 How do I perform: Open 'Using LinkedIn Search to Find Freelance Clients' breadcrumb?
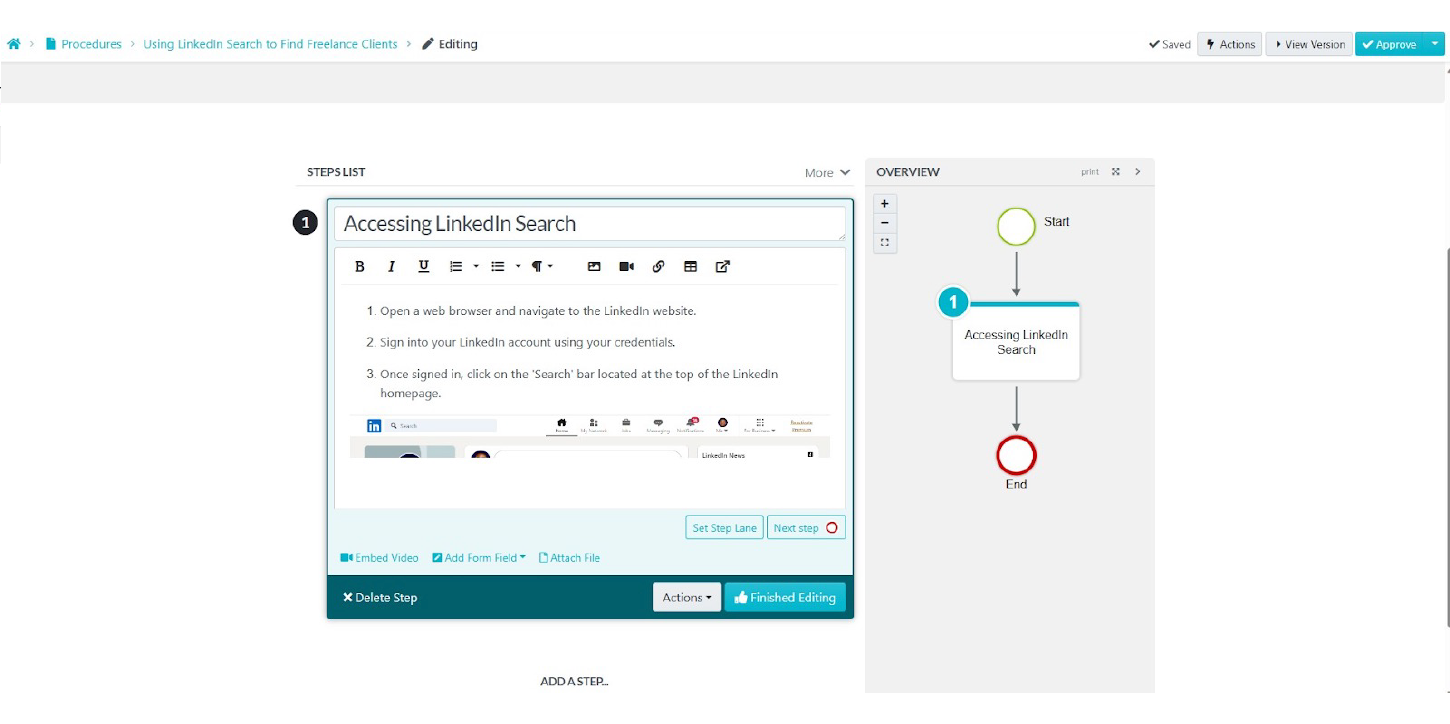pyautogui.click(x=270, y=44)
